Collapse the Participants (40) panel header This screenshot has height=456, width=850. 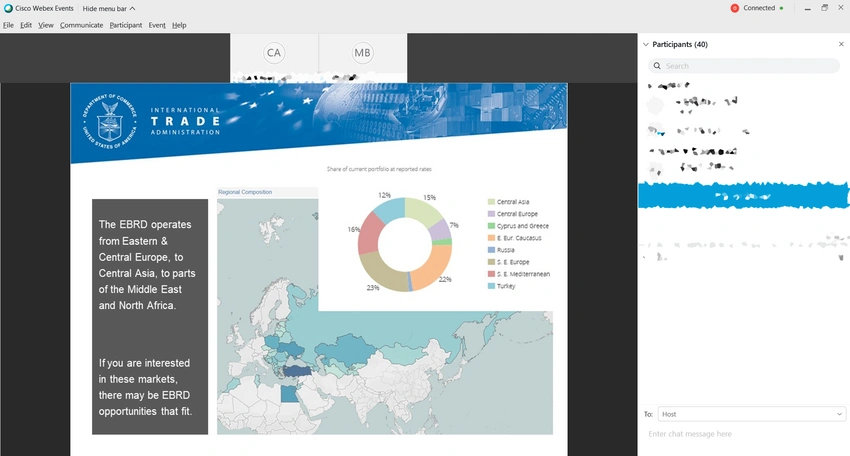click(645, 45)
